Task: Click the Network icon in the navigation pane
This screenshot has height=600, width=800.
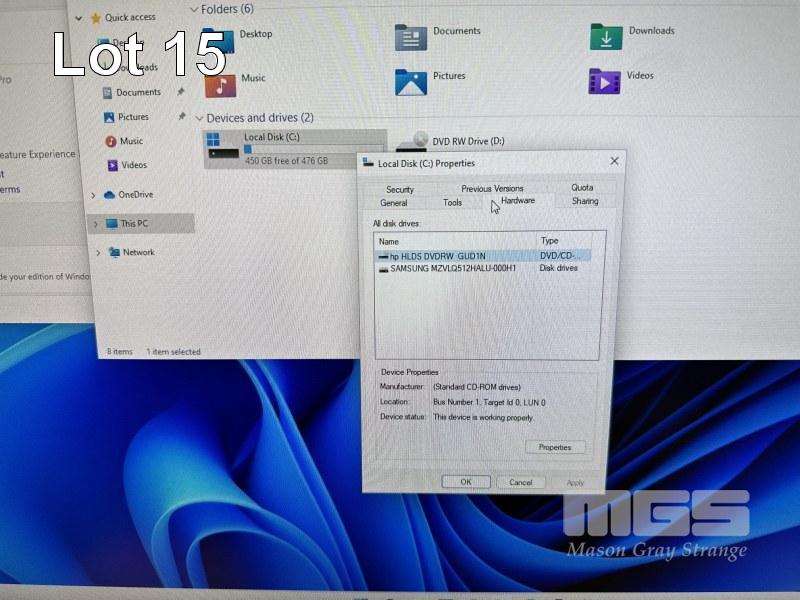Action: (x=114, y=252)
